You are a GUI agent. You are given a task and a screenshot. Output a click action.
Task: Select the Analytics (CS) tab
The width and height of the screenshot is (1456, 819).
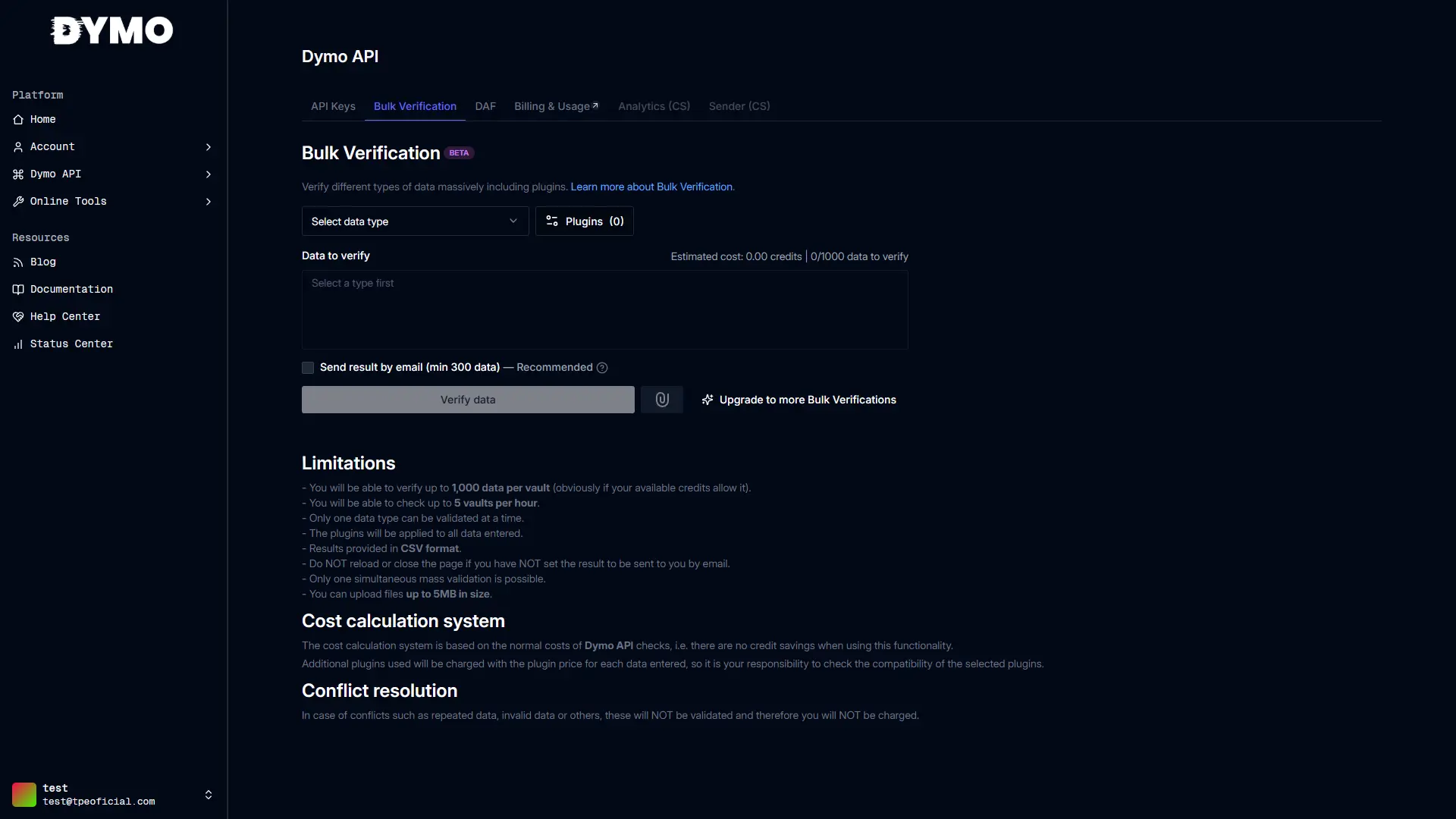(x=654, y=106)
